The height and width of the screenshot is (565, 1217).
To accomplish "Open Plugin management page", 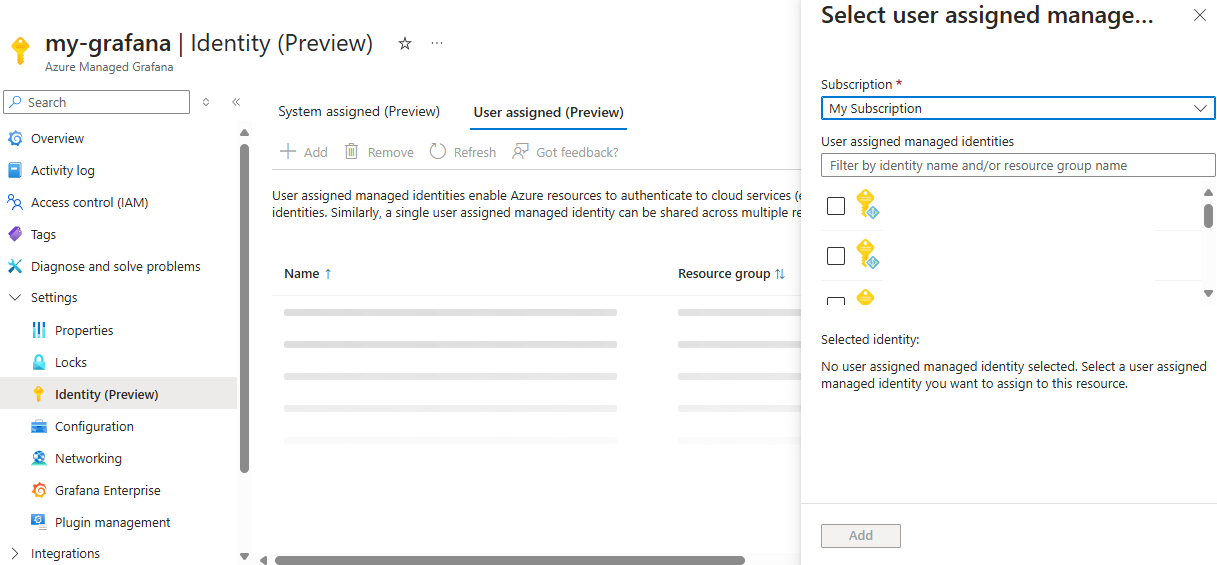I will tap(112, 522).
